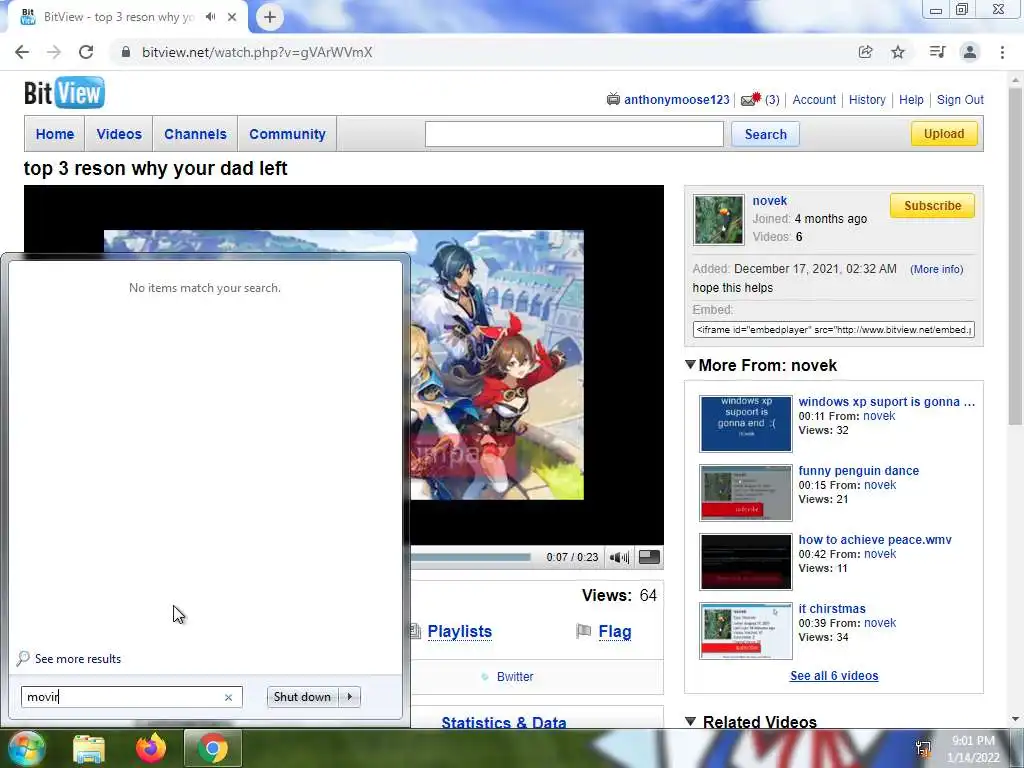Click the Action Center tray icon

(x=923, y=749)
